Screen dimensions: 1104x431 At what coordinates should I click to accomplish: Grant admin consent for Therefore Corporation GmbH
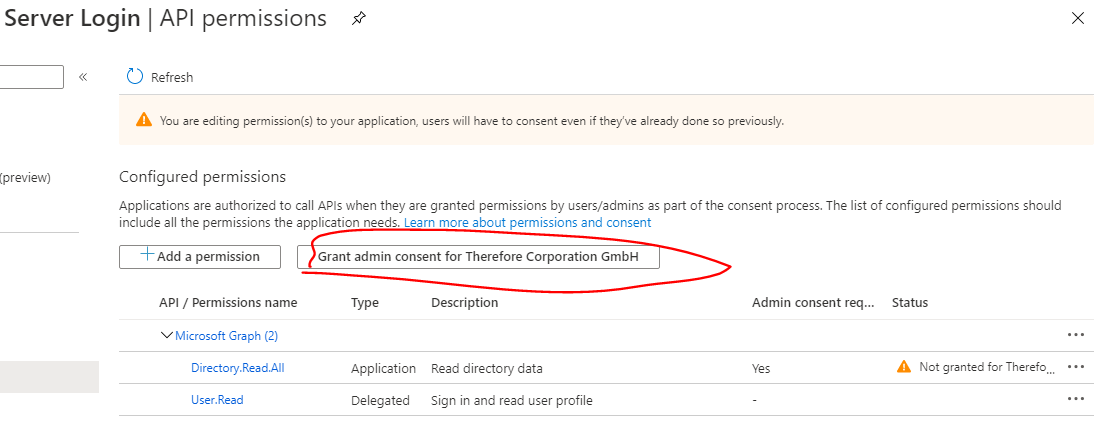[478, 256]
